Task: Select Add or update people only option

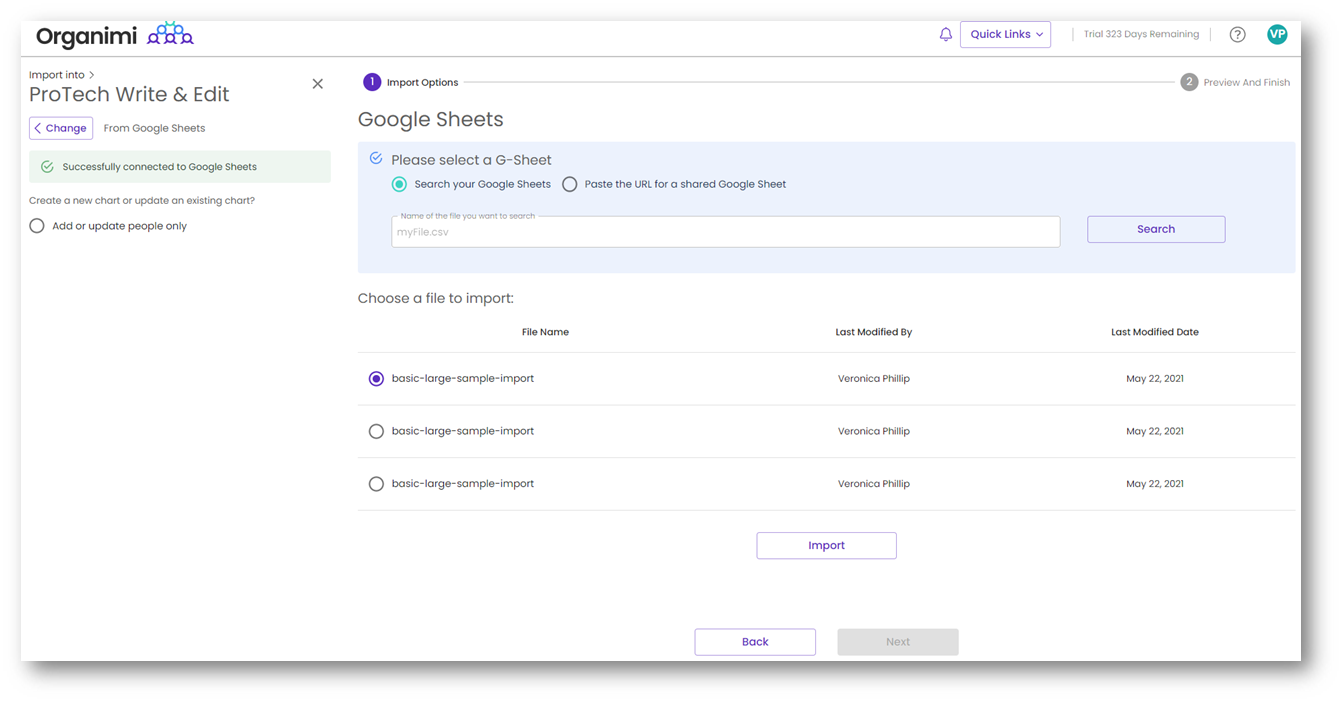Action: (x=37, y=226)
